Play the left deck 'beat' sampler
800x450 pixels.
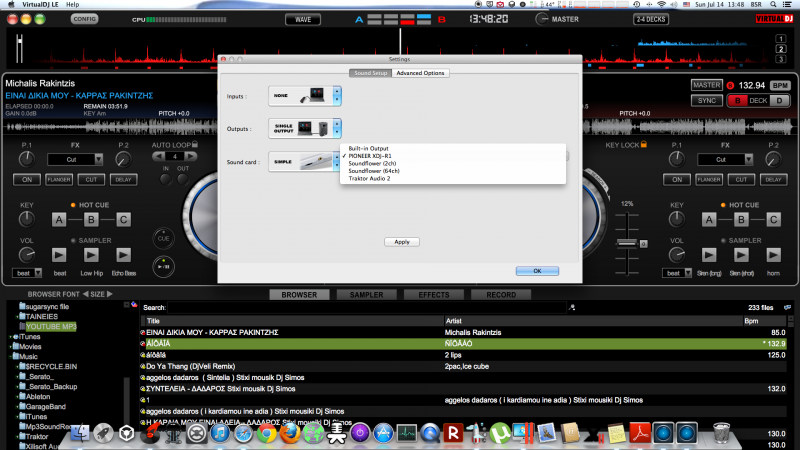coord(59,255)
